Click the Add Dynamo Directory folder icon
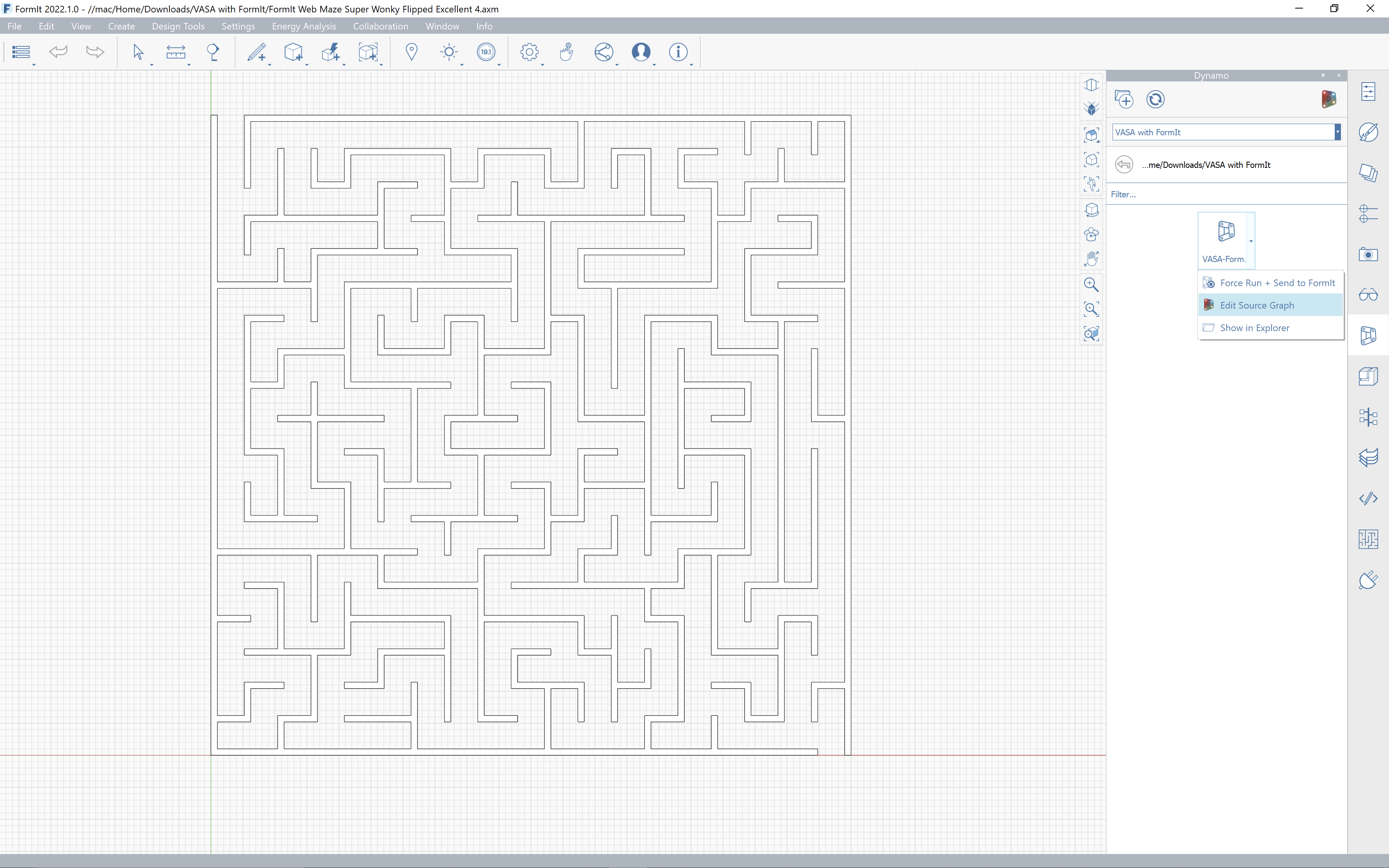This screenshot has width=1389, height=868. [x=1124, y=99]
